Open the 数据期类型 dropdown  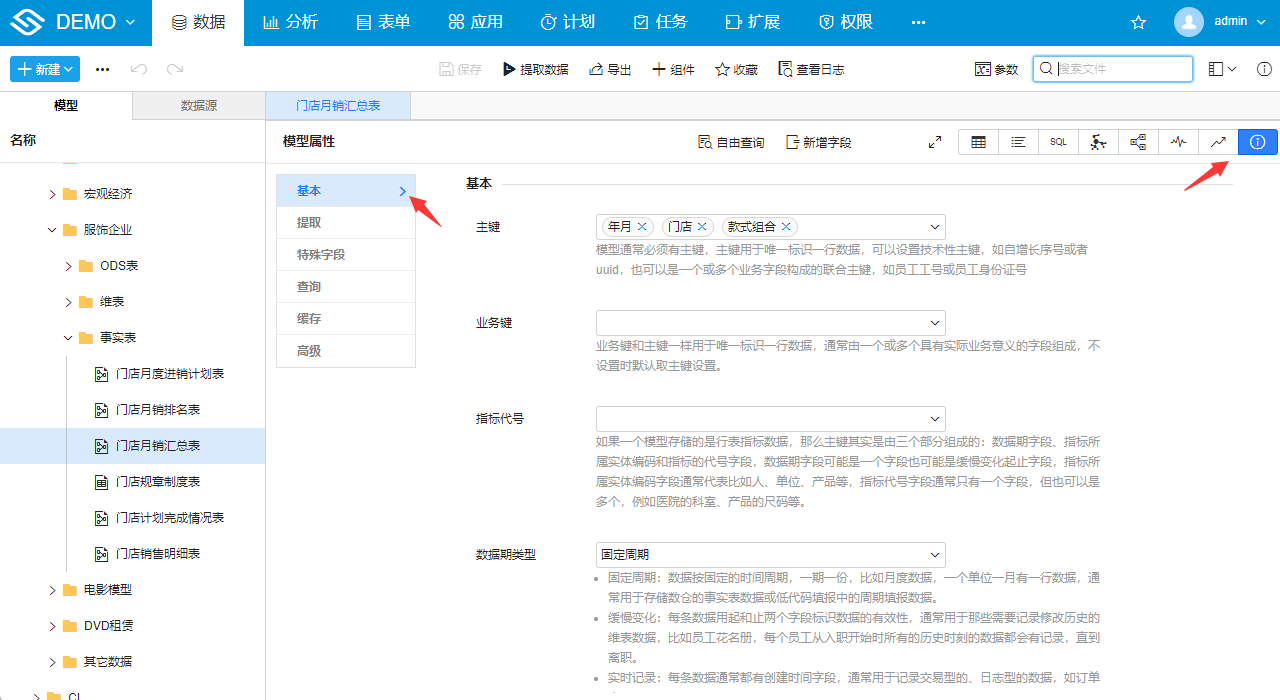[770, 554]
